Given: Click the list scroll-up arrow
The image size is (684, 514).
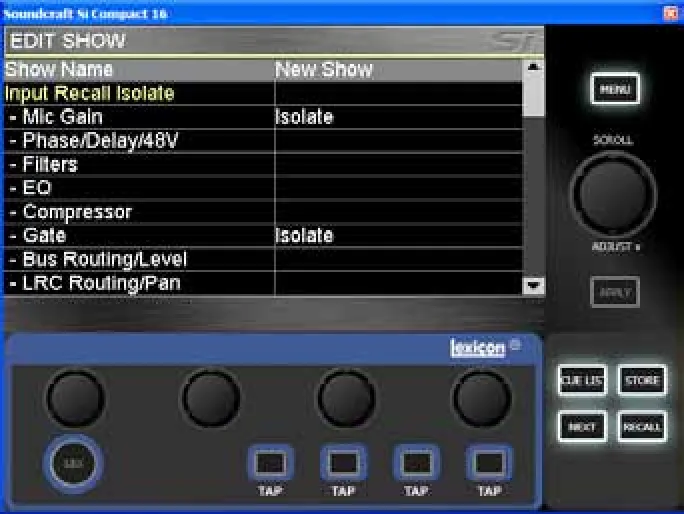Looking at the screenshot, I should (533, 67).
